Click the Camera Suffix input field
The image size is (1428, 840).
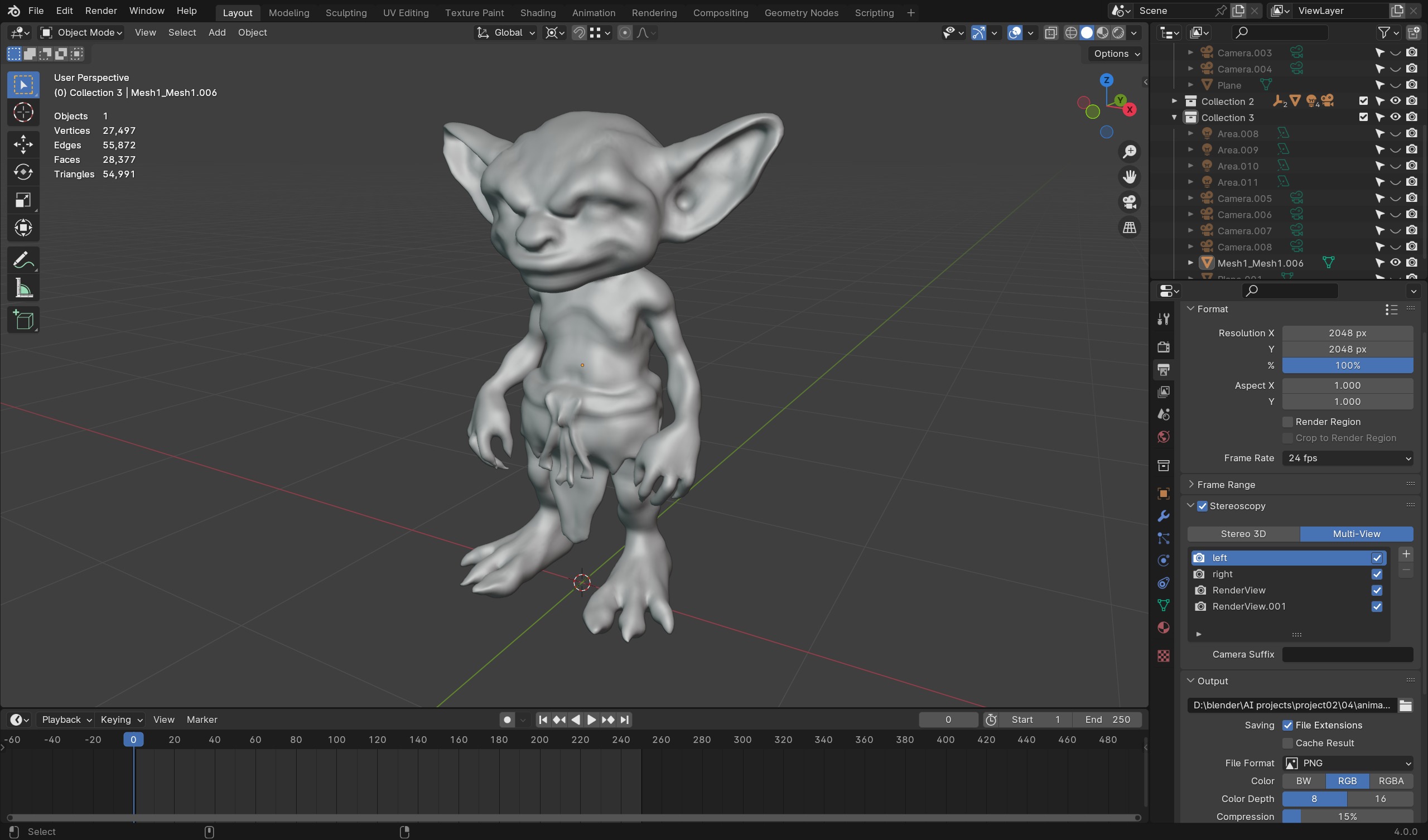click(x=1348, y=655)
